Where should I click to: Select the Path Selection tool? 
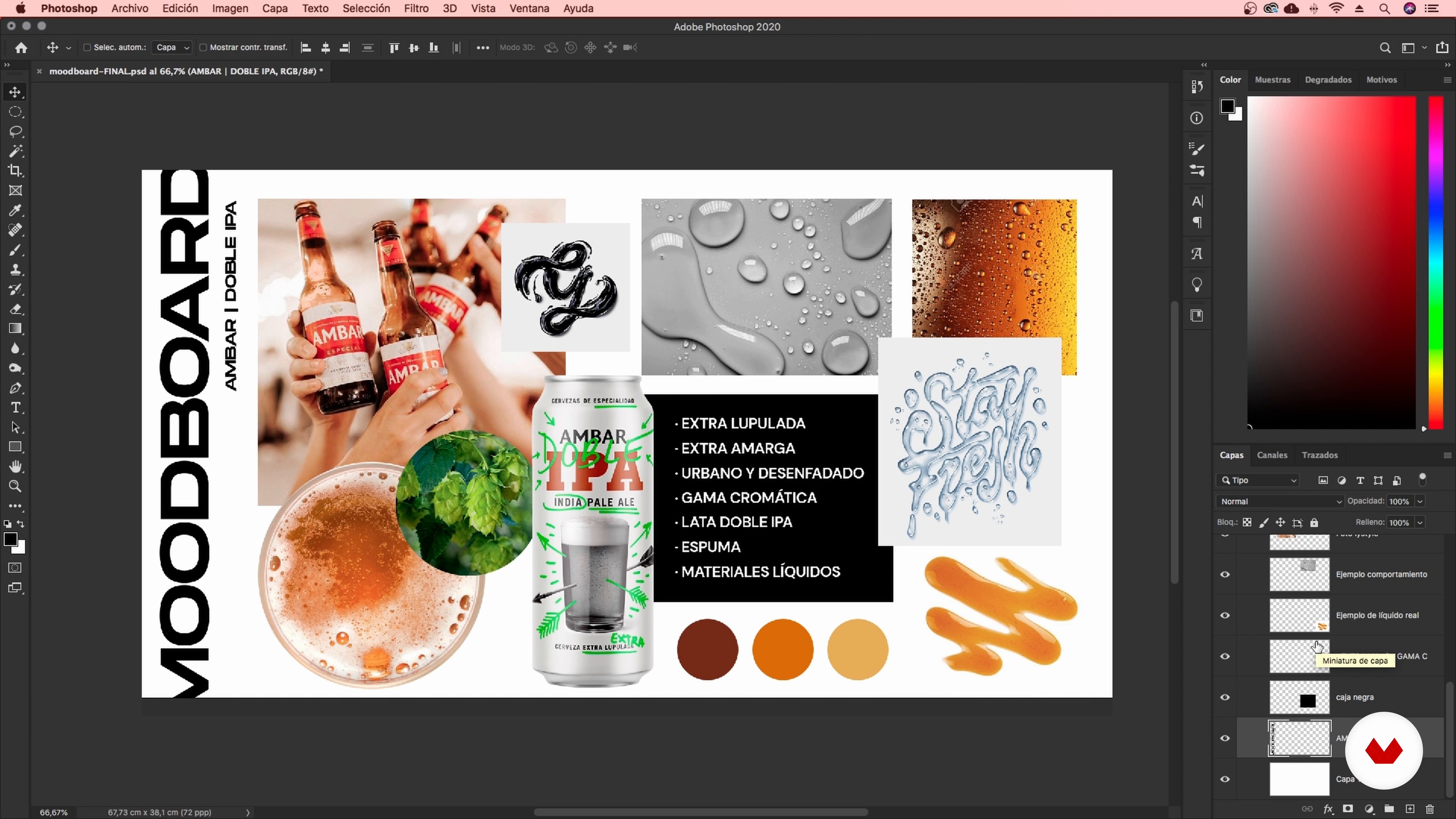click(x=15, y=427)
